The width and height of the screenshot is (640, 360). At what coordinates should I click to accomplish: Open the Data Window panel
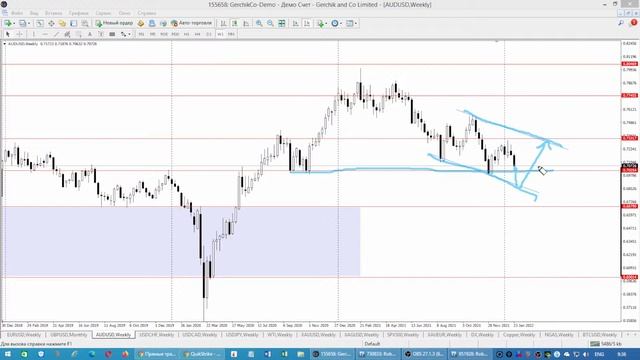tap(51, 23)
